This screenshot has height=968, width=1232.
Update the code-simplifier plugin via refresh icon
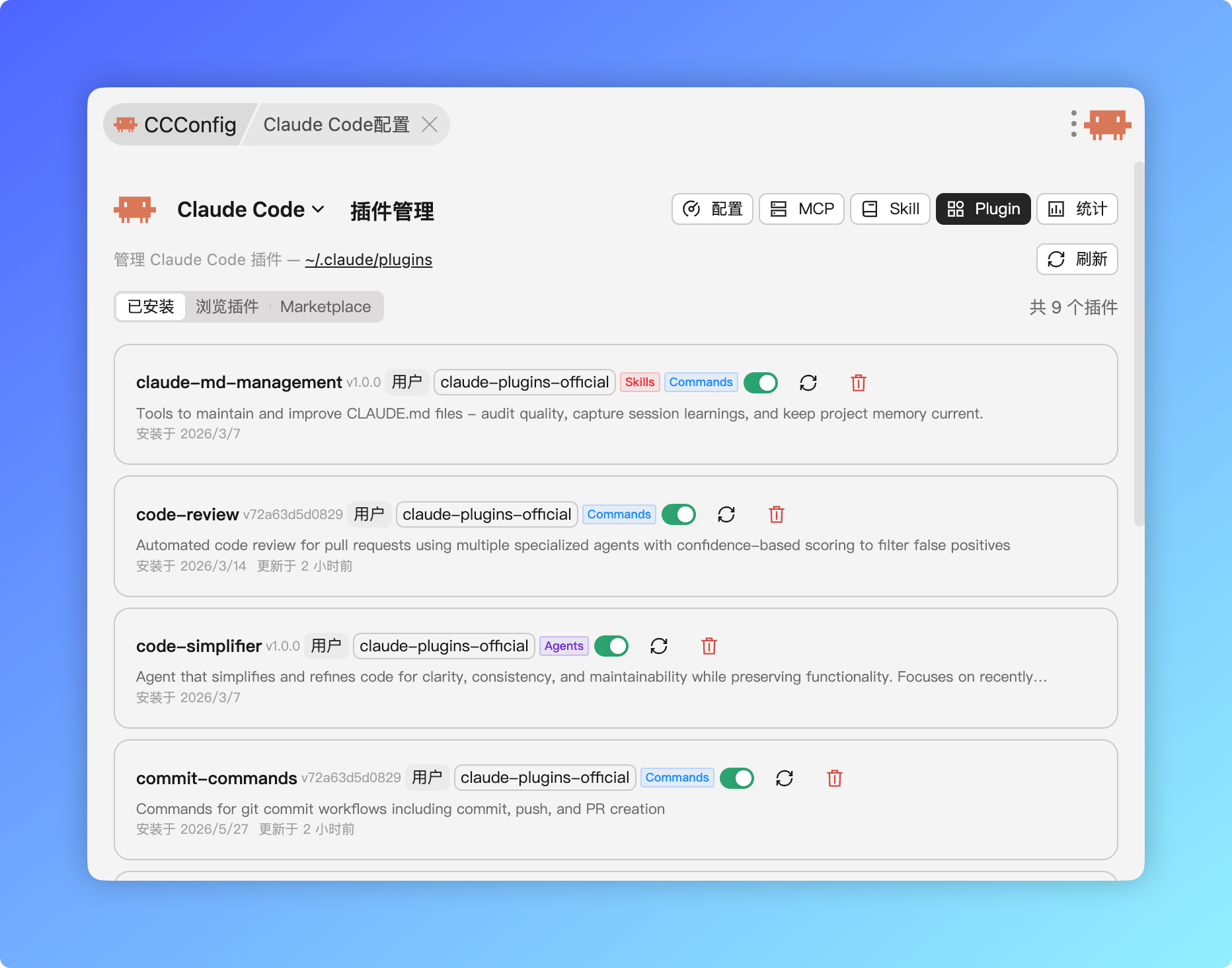pyautogui.click(x=659, y=646)
